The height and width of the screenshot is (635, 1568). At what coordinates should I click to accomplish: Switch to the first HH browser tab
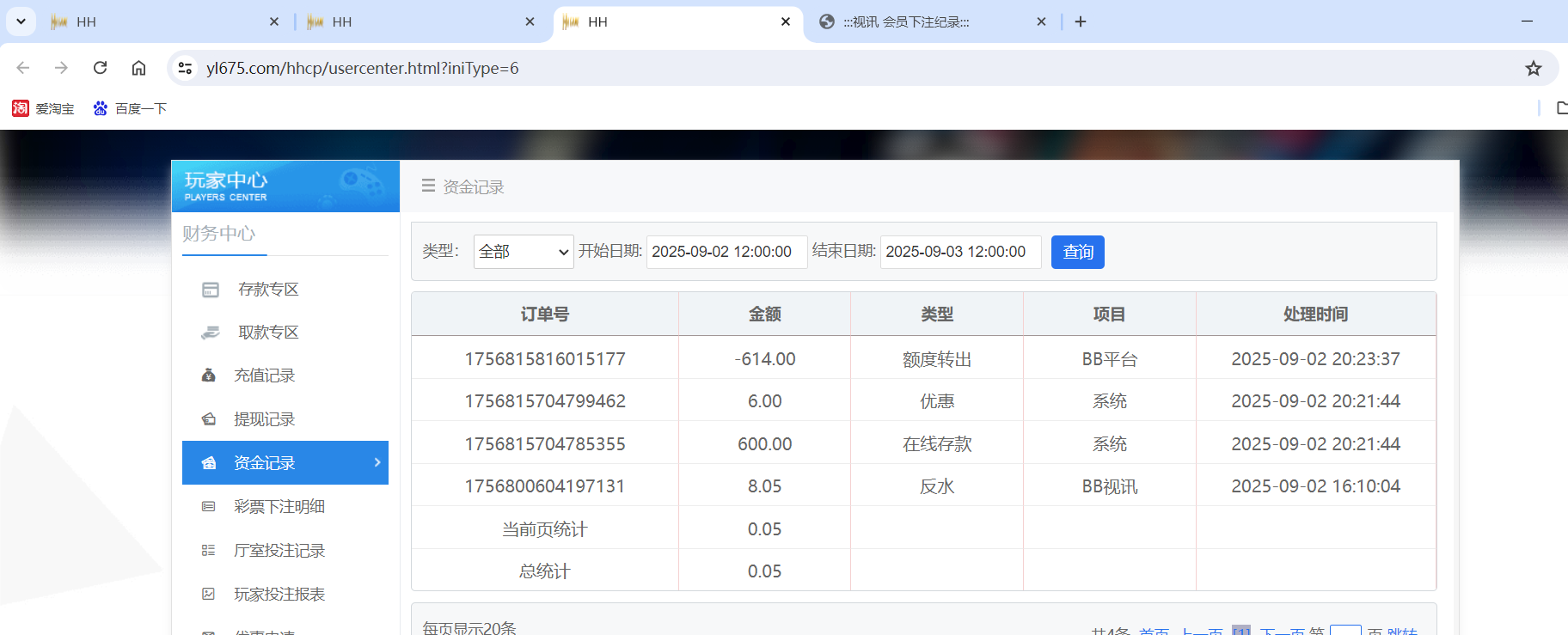click(x=155, y=22)
